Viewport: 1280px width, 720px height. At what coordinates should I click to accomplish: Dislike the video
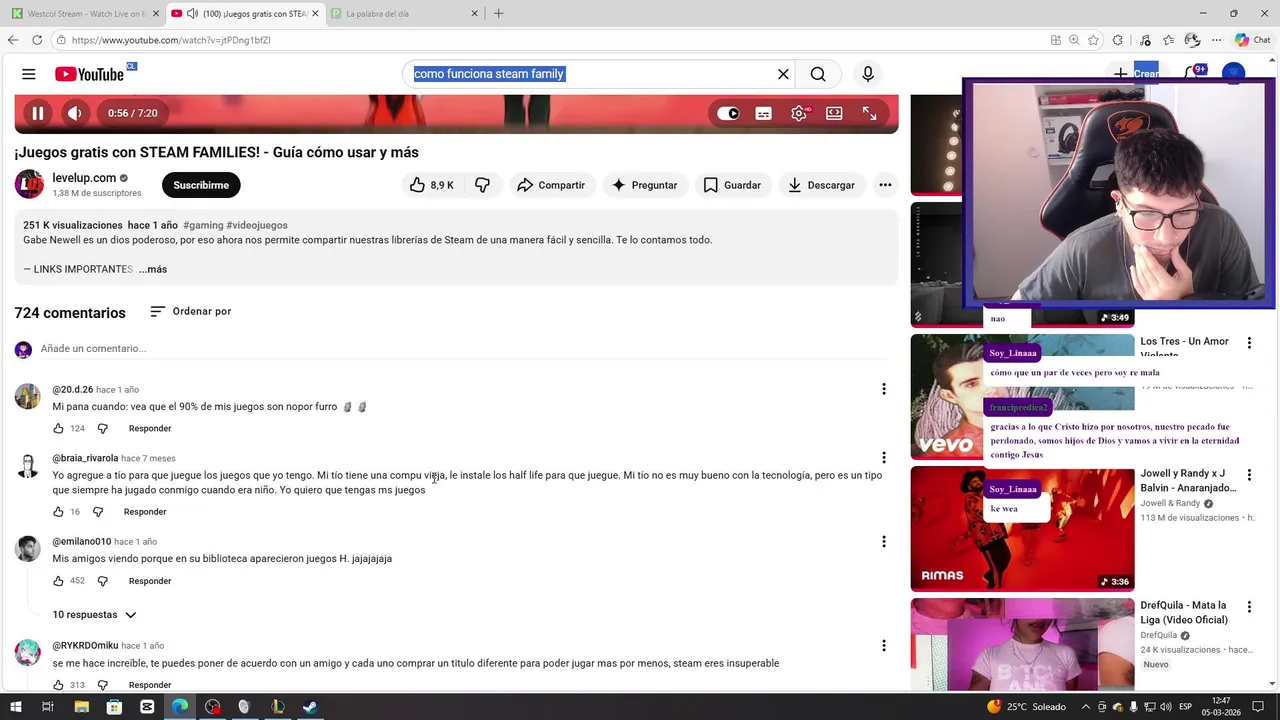[483, 185]
